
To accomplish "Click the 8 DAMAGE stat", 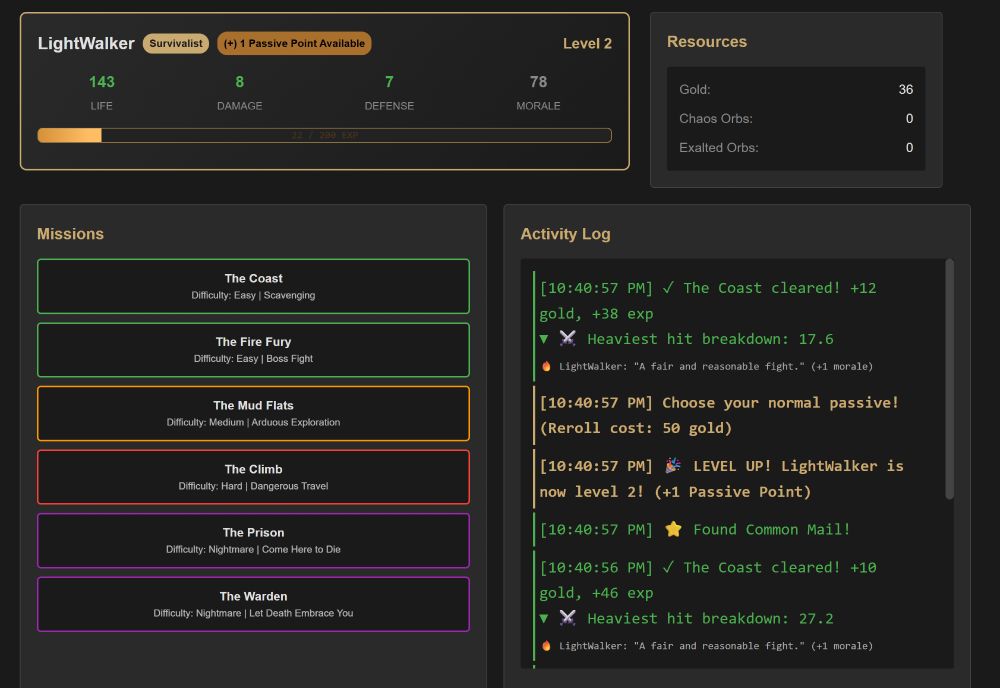I will click(x=240, y=92).
